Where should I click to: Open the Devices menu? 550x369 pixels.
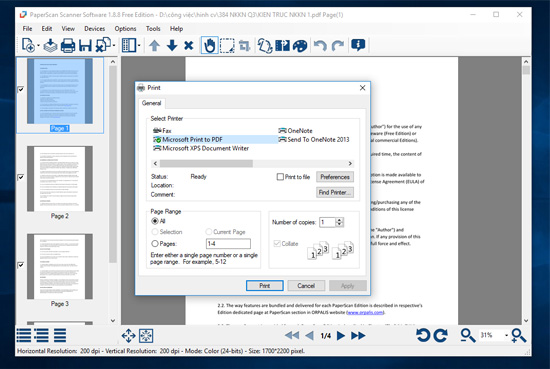coord(94,29)
